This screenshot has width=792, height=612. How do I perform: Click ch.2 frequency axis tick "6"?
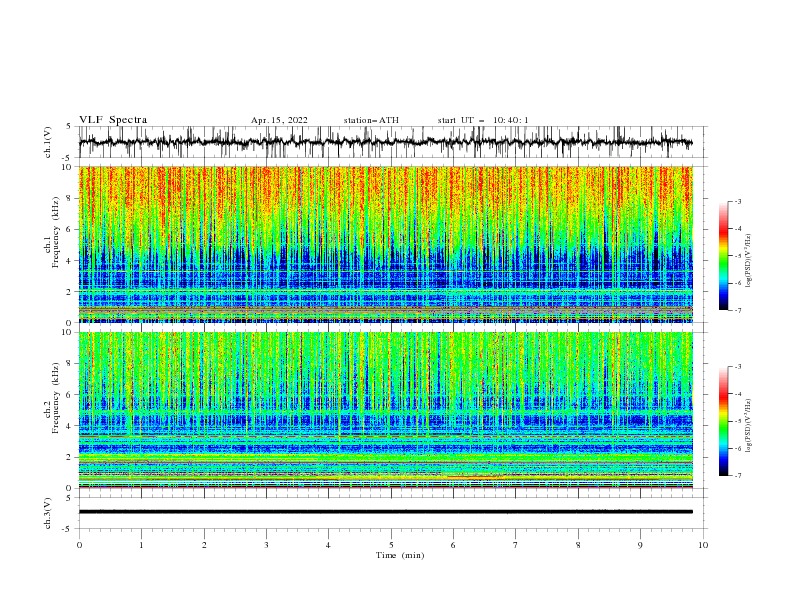pyautogui.click(x=69, y=395)
